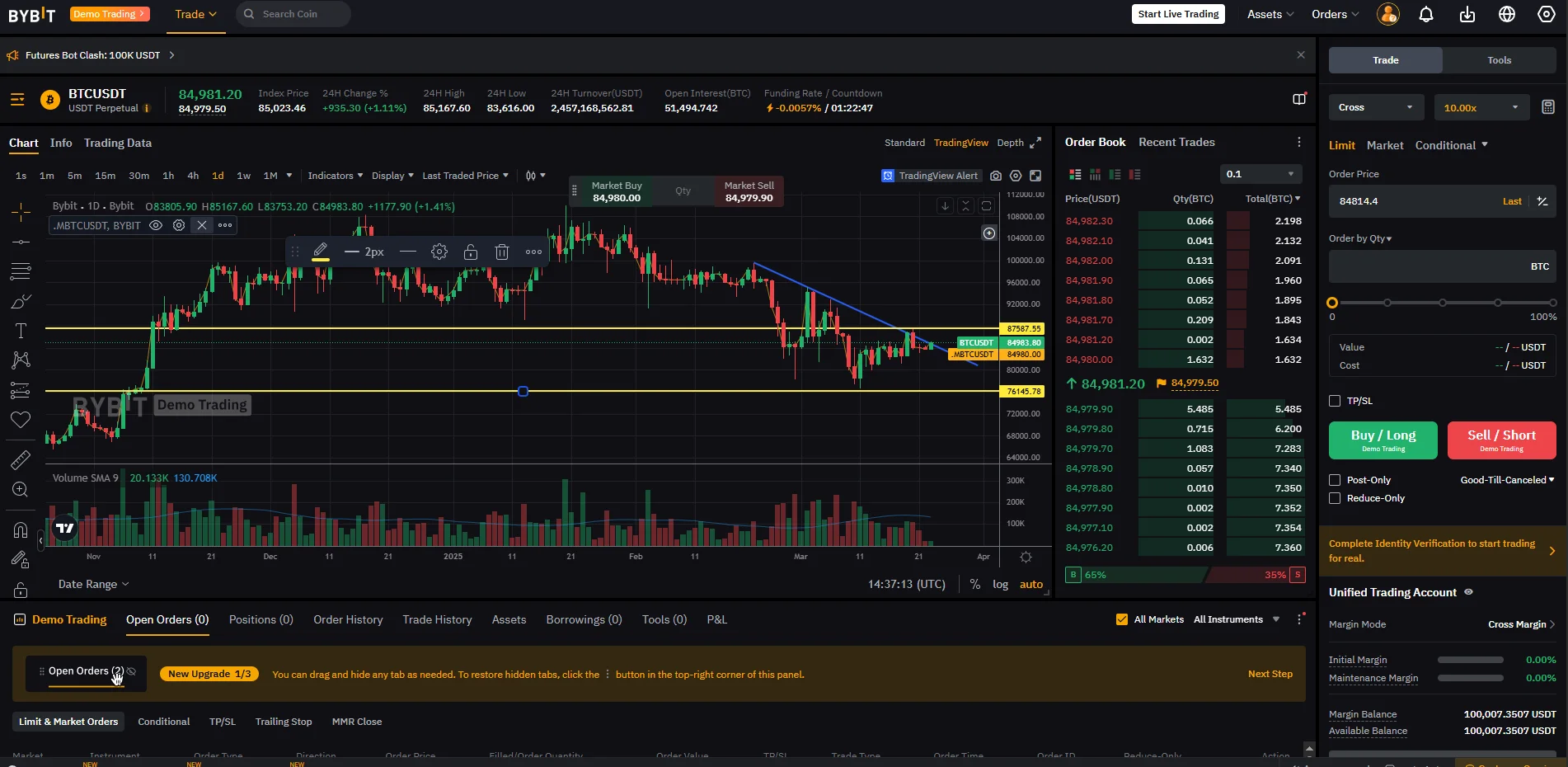The height and width of the screenshot is (767, 1568).
Task: Open the Recent Trades tab
Action: pyautogui.click(x=1176, y=142)
